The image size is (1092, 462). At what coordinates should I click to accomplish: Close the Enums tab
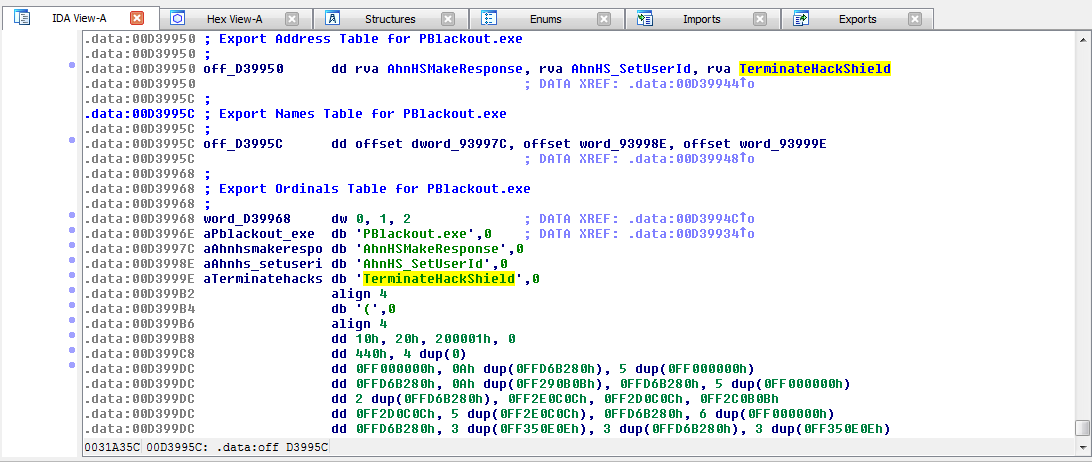(604, 19)
